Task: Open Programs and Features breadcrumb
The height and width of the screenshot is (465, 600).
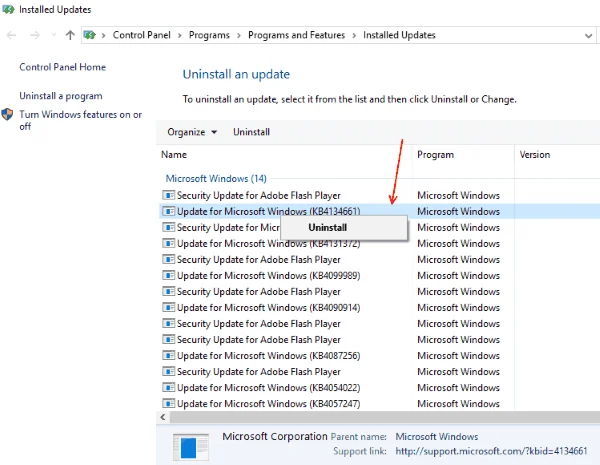Action: click(x=296, y=35)
